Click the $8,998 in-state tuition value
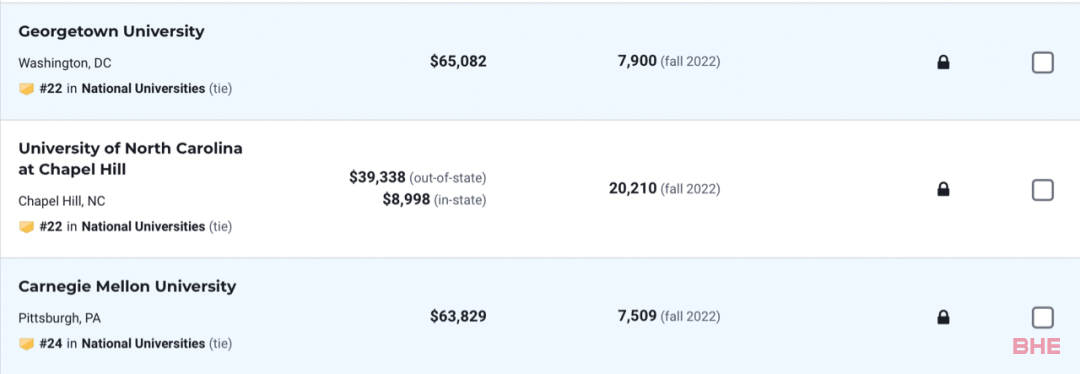 [406, 200]
